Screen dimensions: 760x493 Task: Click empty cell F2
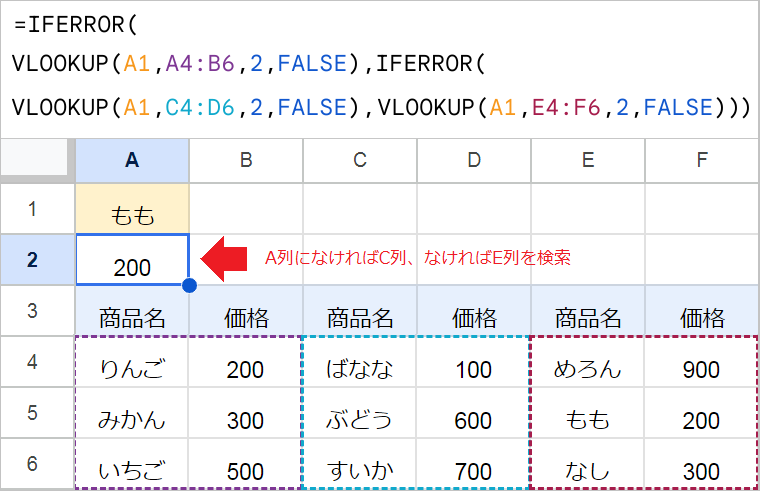tap(702, 260)
